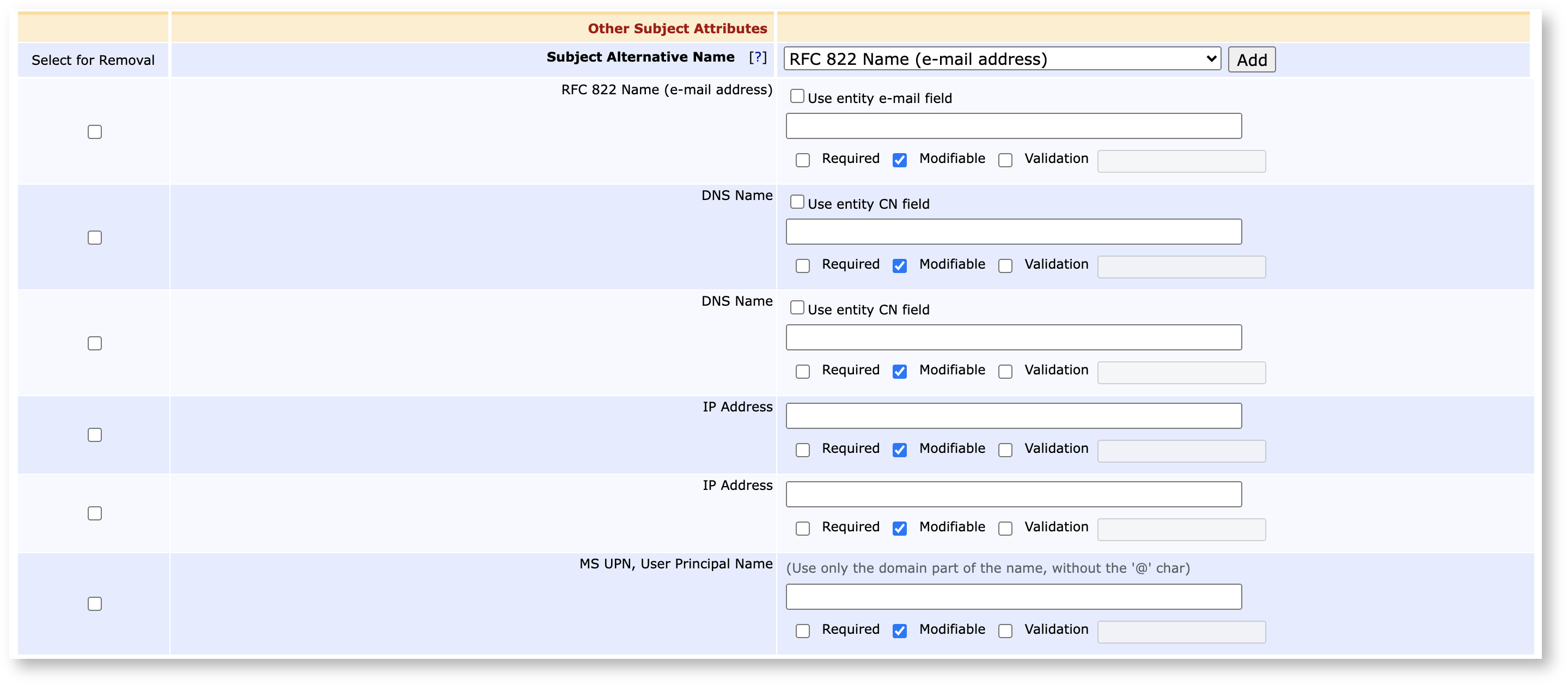Focus the first IP Address input field
This screenshot has height=685, width=1568.
pos(1013,416)
